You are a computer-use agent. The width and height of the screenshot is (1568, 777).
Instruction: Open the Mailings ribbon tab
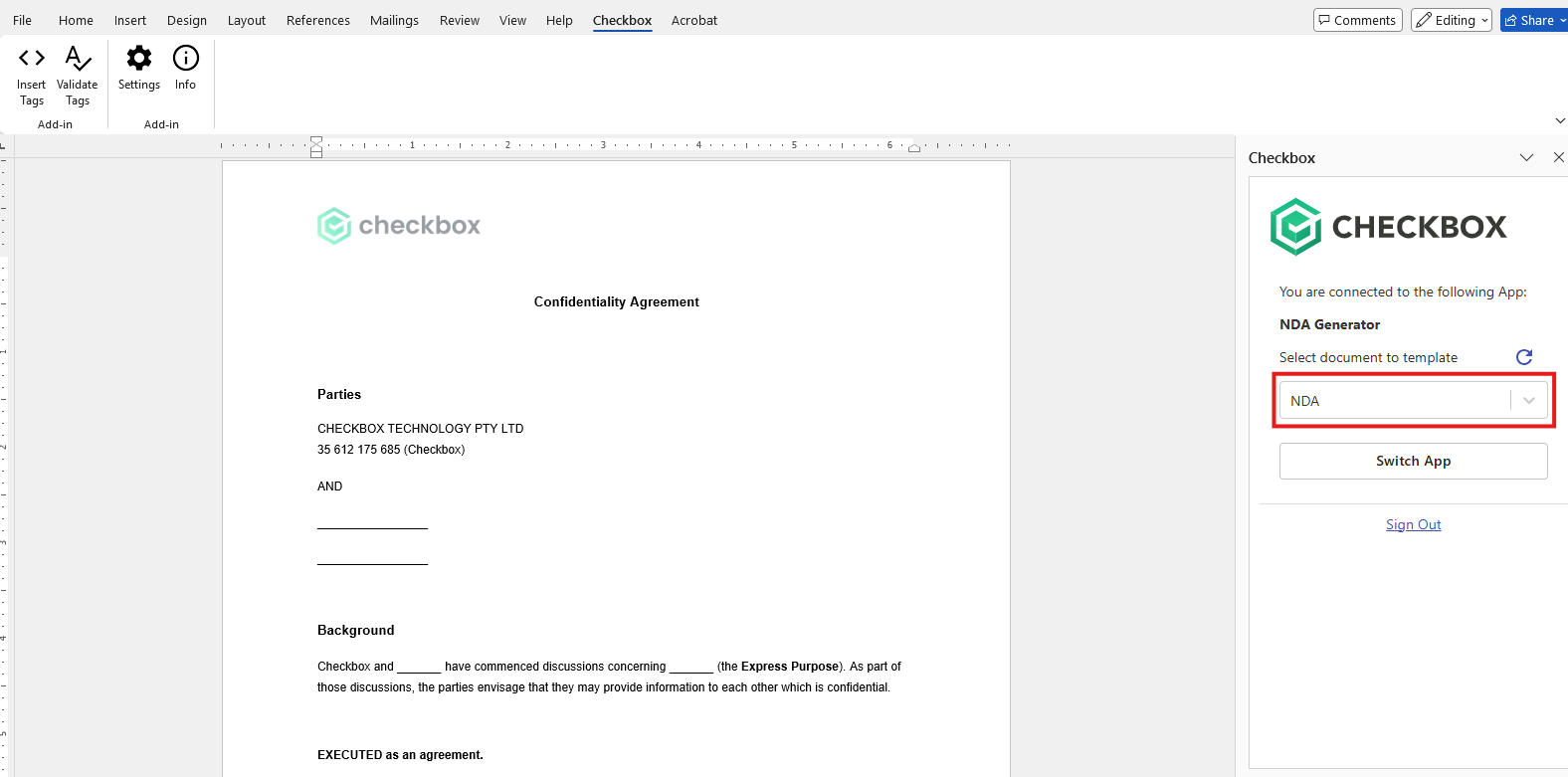[x=394, y=20]
